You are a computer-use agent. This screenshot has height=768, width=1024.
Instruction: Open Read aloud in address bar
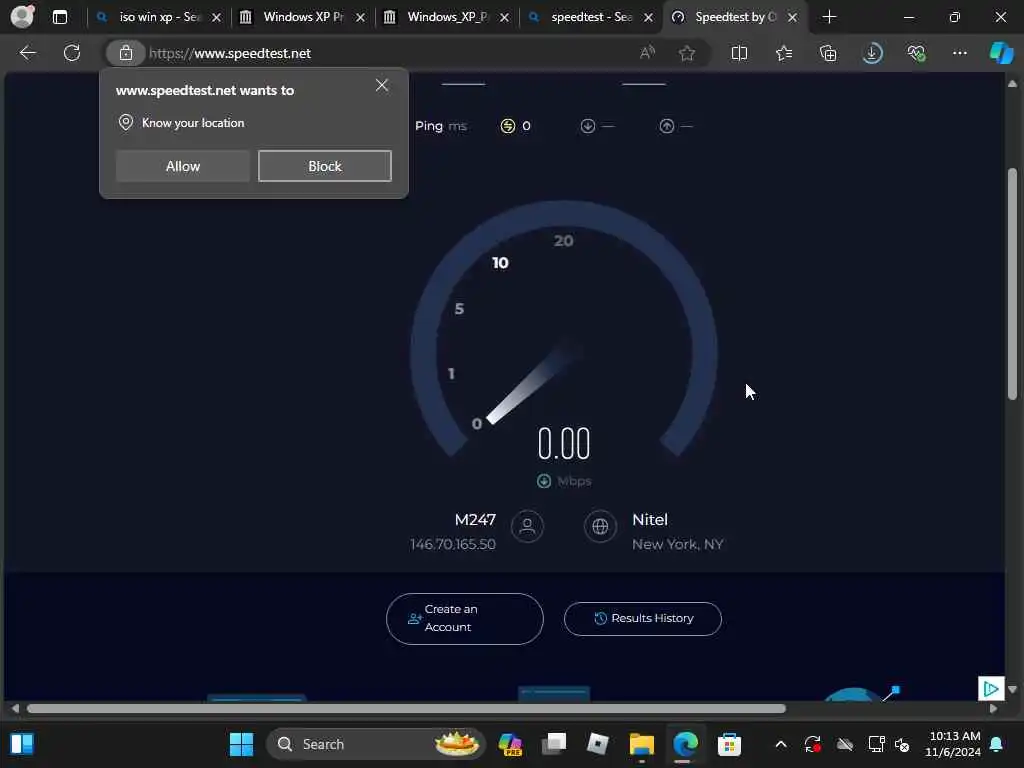coord(647,53)
